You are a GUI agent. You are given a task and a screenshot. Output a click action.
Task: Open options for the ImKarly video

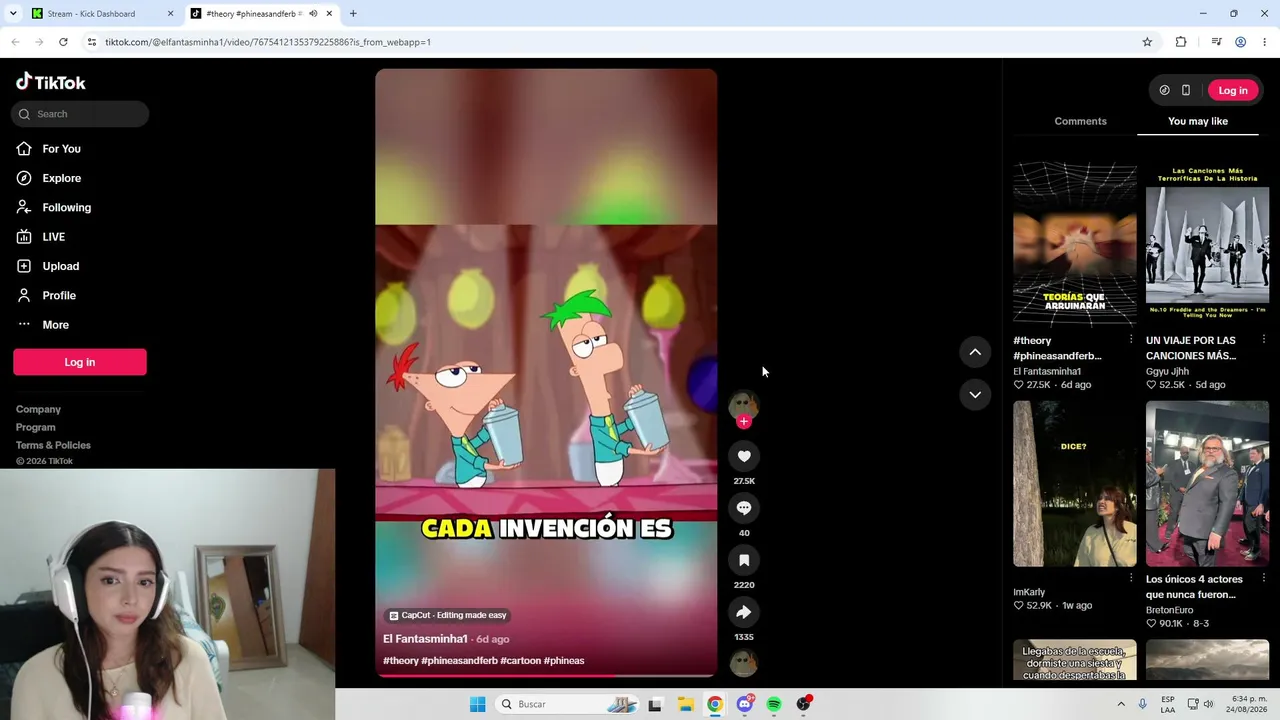pos(1131,578)
